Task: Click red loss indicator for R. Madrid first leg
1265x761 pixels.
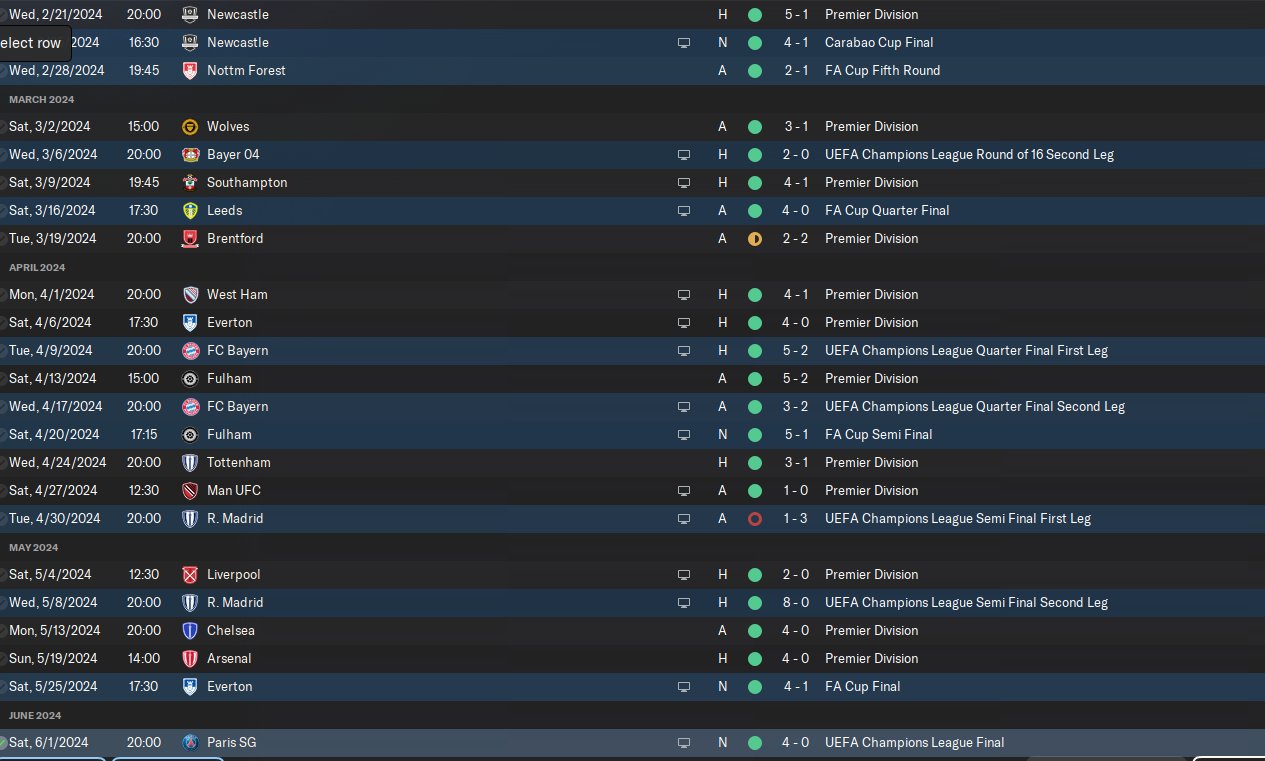Action: (755, 519)
